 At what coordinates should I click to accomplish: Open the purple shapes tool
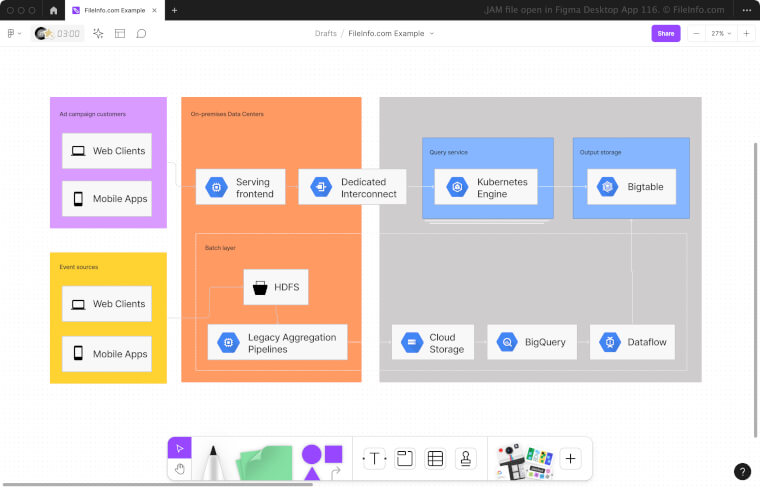(x=322, y=460)
